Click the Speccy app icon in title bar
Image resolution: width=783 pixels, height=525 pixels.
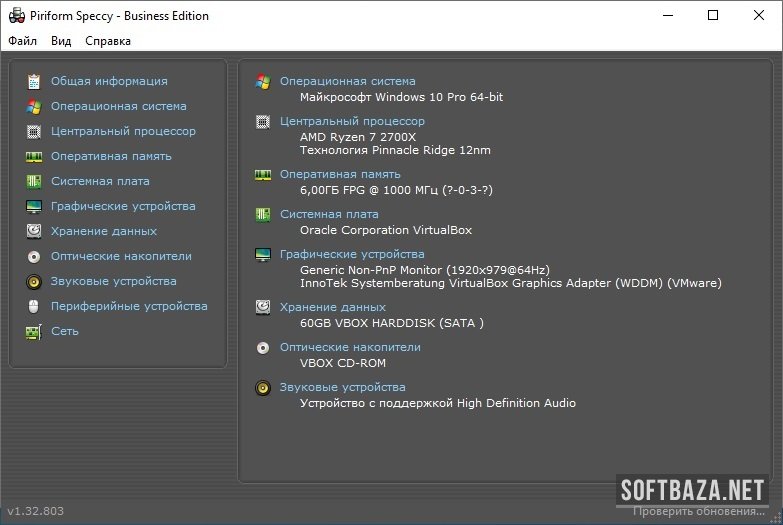pos(16,15)
